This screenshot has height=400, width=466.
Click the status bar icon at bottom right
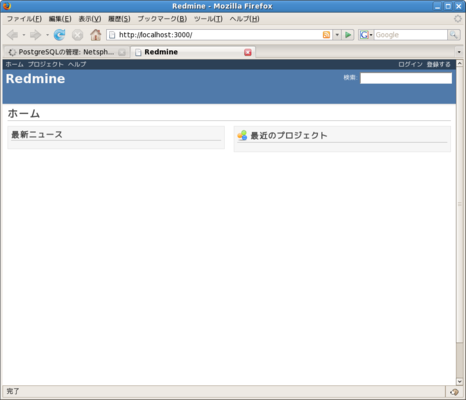click(454, 392)
